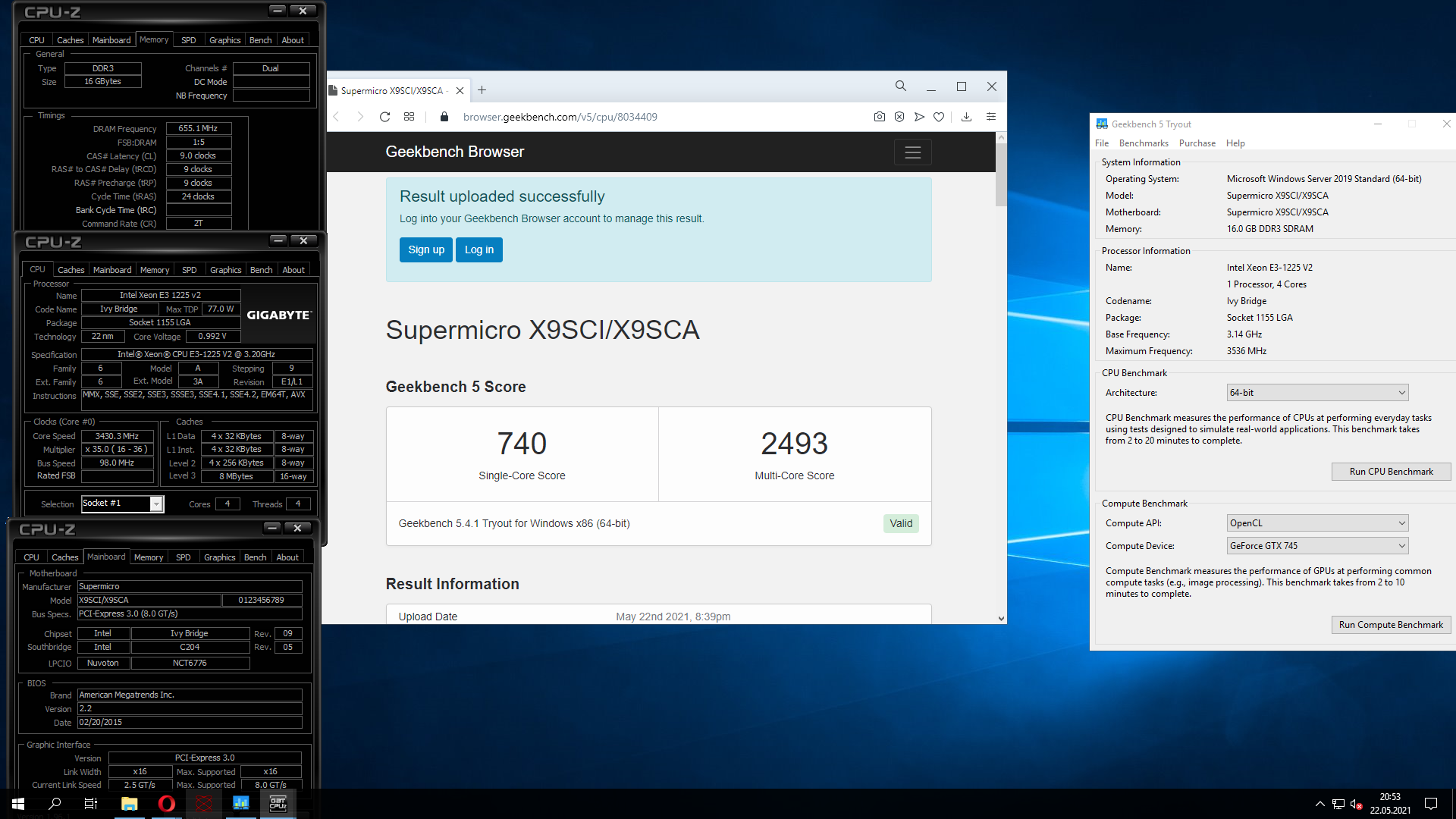The image size is (1456, 819).
Task: Open the notification center icon
Action: pos(1431,804)
